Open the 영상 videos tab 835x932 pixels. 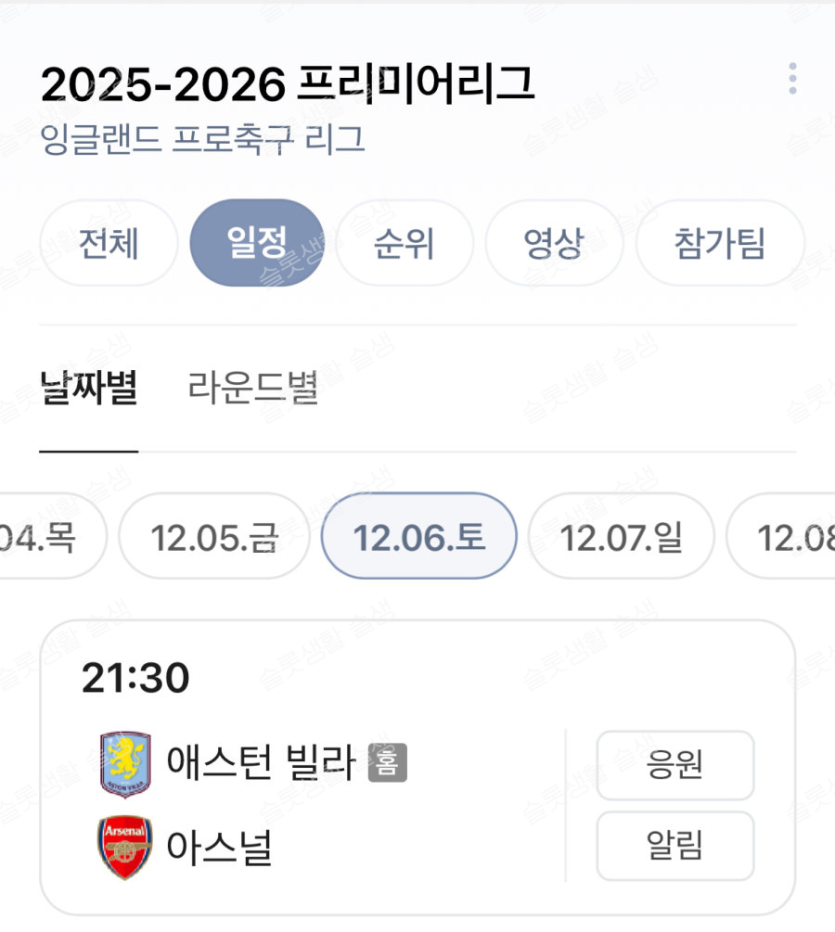click(x=553, y=244)
